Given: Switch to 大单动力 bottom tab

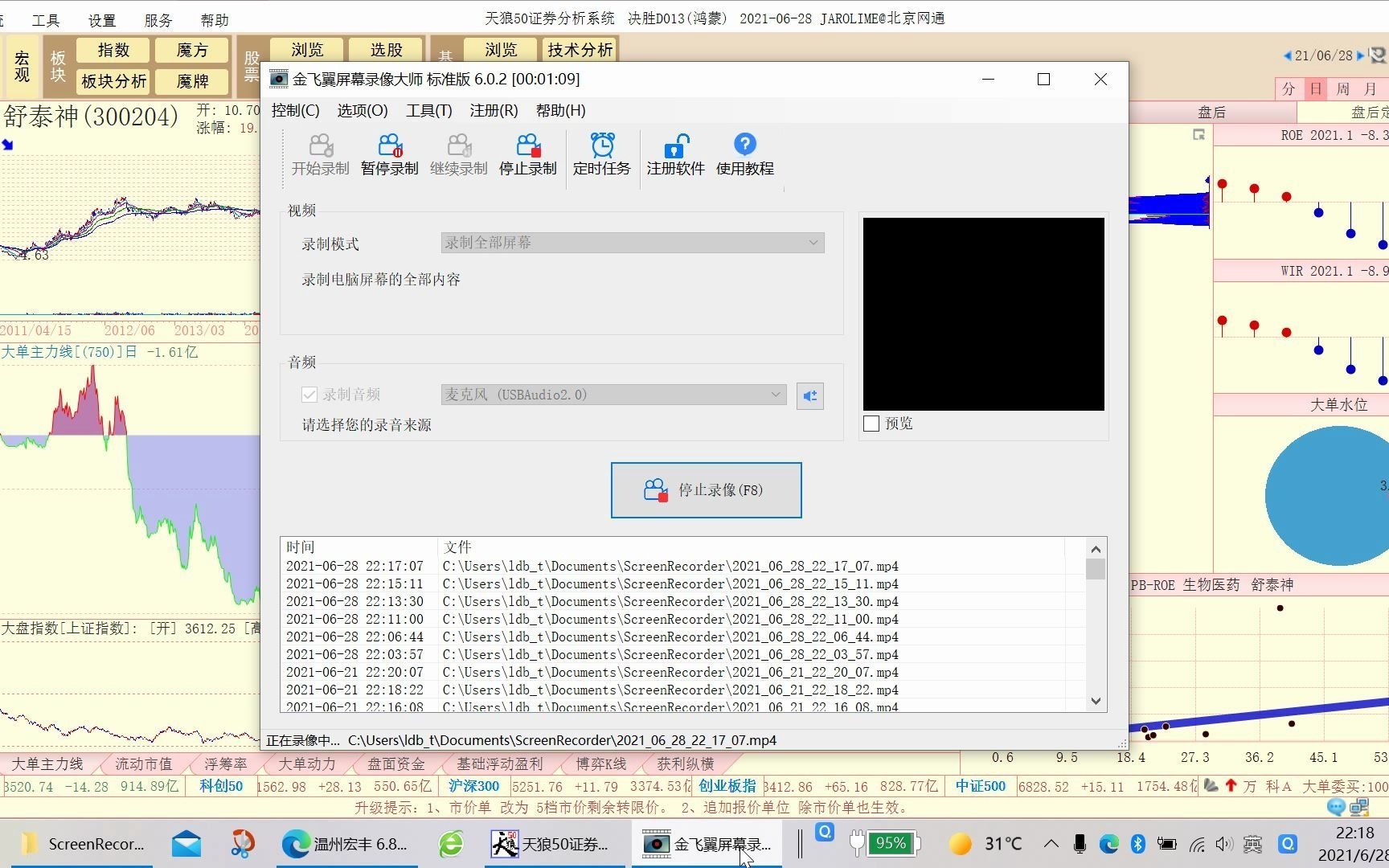Looking at the screenshot, I should point(306,764).
